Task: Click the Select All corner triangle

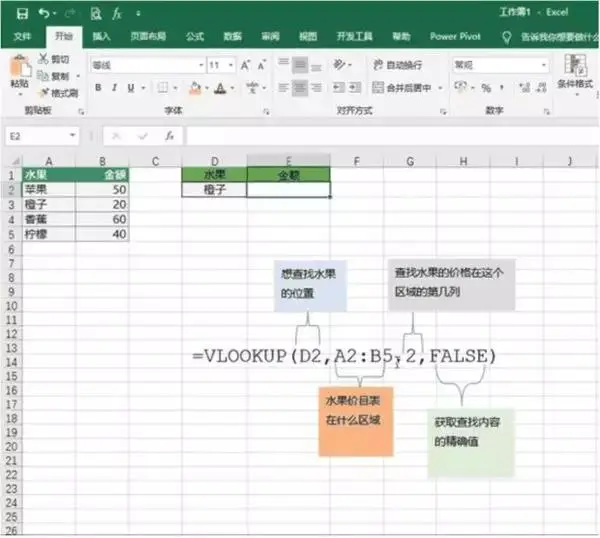Action: click(15, 161)
